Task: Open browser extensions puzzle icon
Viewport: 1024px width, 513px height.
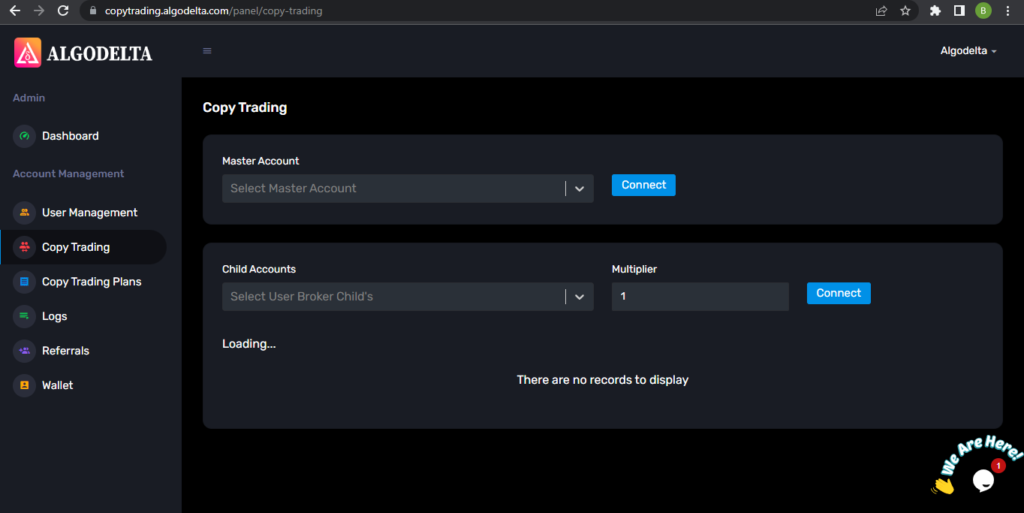Action: 935,10
